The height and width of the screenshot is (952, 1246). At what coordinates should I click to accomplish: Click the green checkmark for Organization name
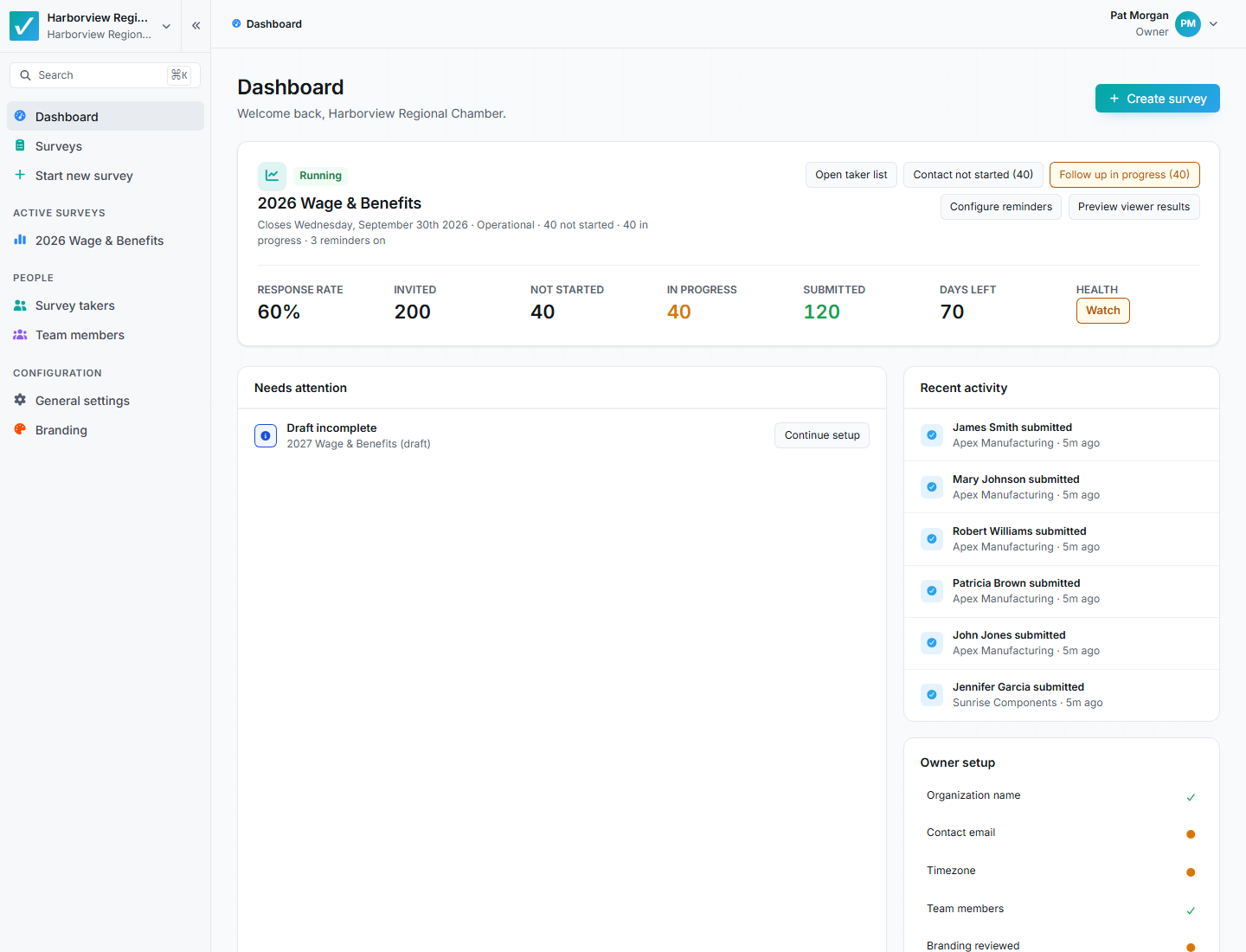tap(1191, 797)
